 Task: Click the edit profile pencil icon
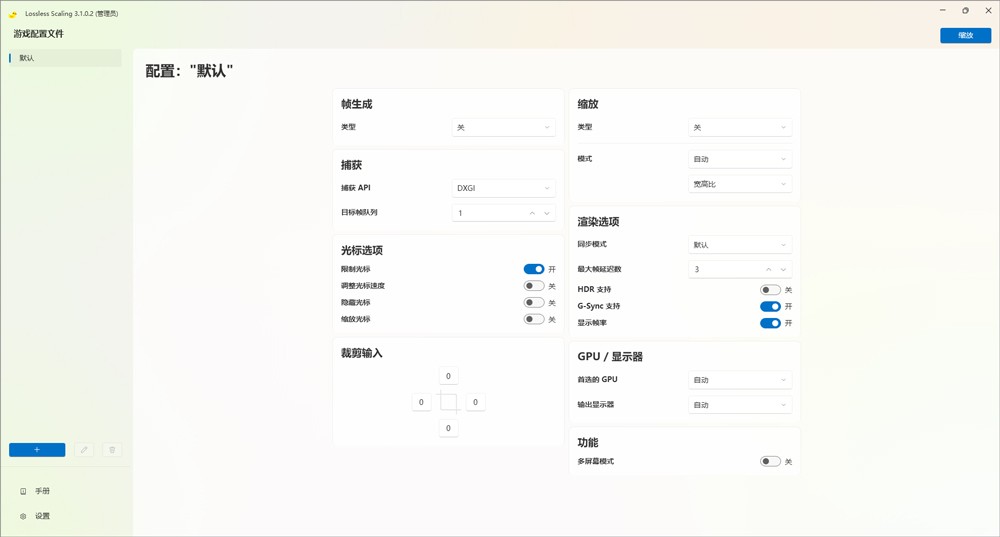84,450
